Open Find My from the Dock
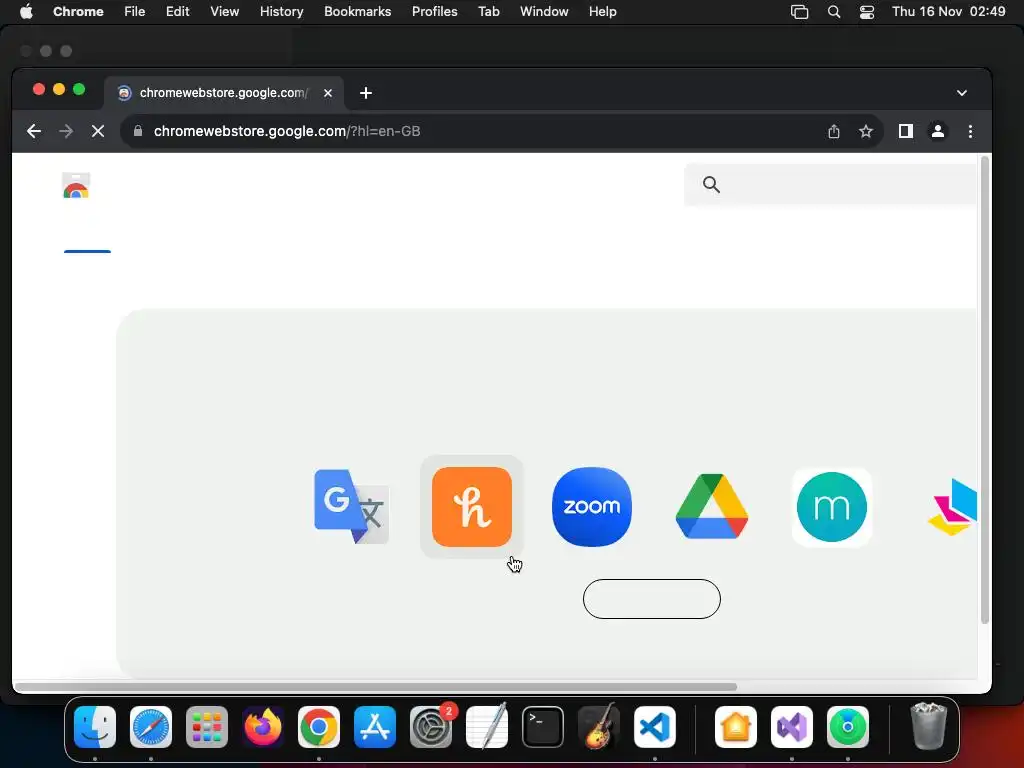 pyautogui.click(x=848, y=727)
